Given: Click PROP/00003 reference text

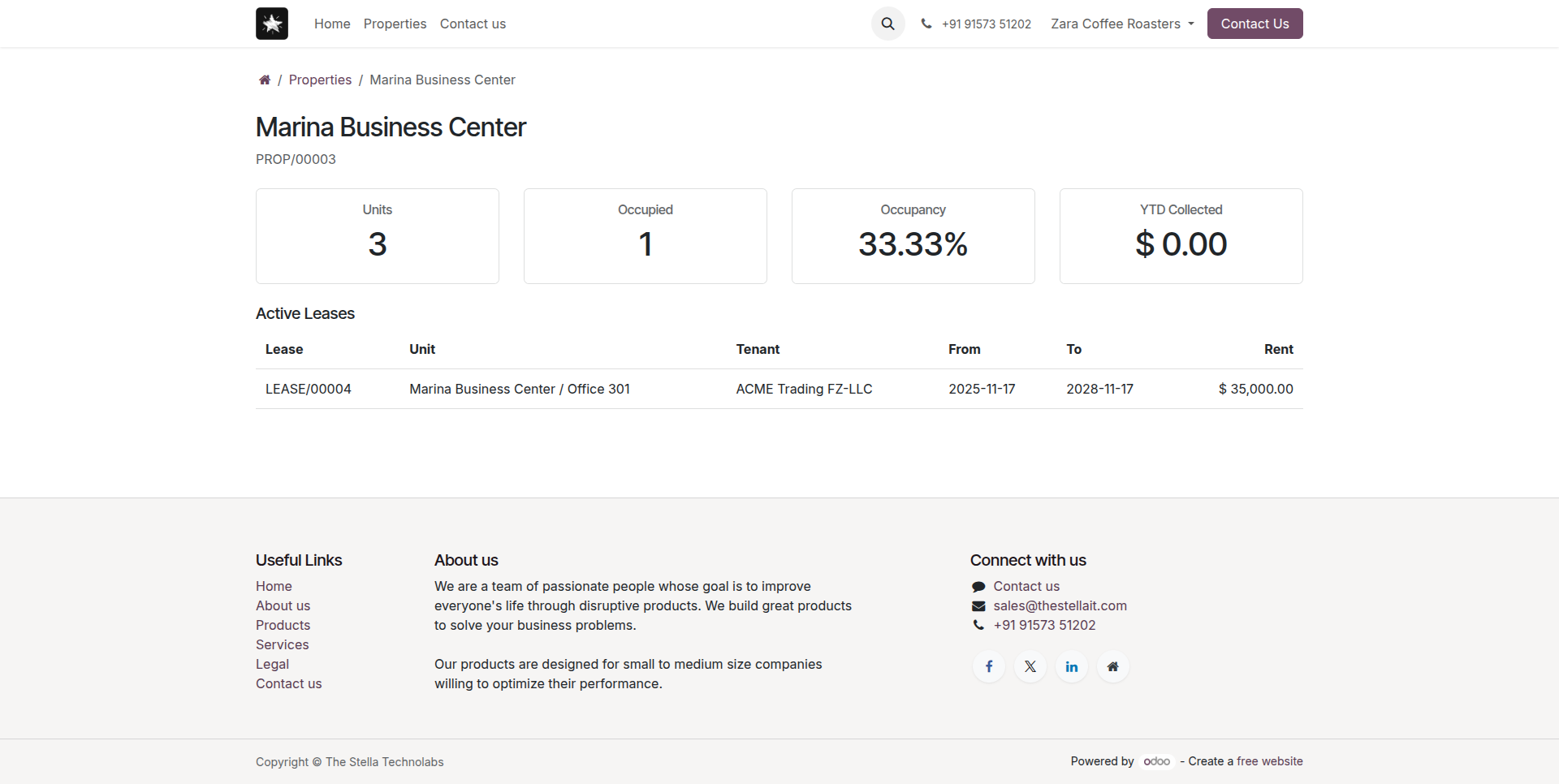Looking at the screenshot, I should coord(296,159).
